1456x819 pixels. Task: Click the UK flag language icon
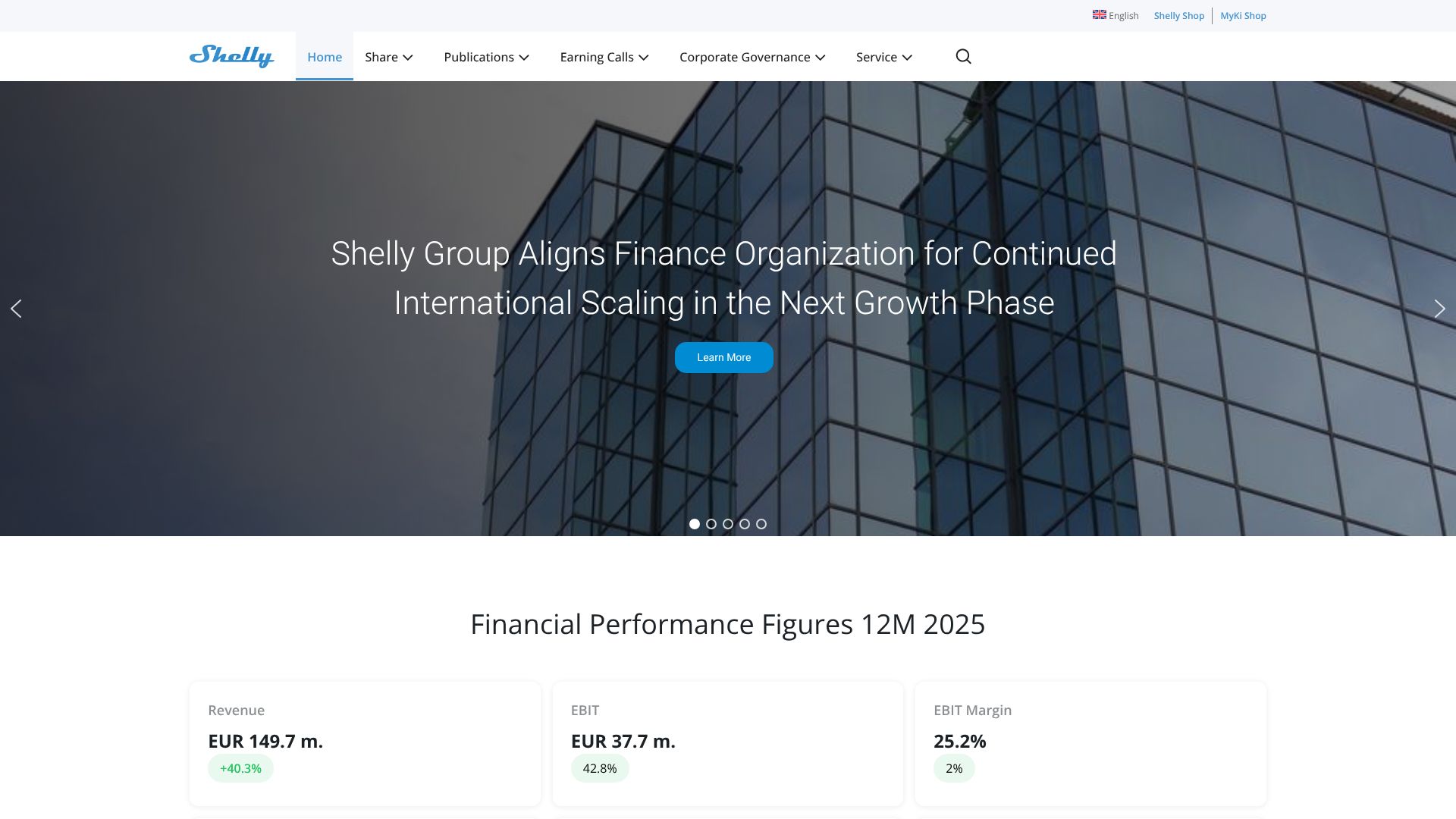[x=1099, y=15]
